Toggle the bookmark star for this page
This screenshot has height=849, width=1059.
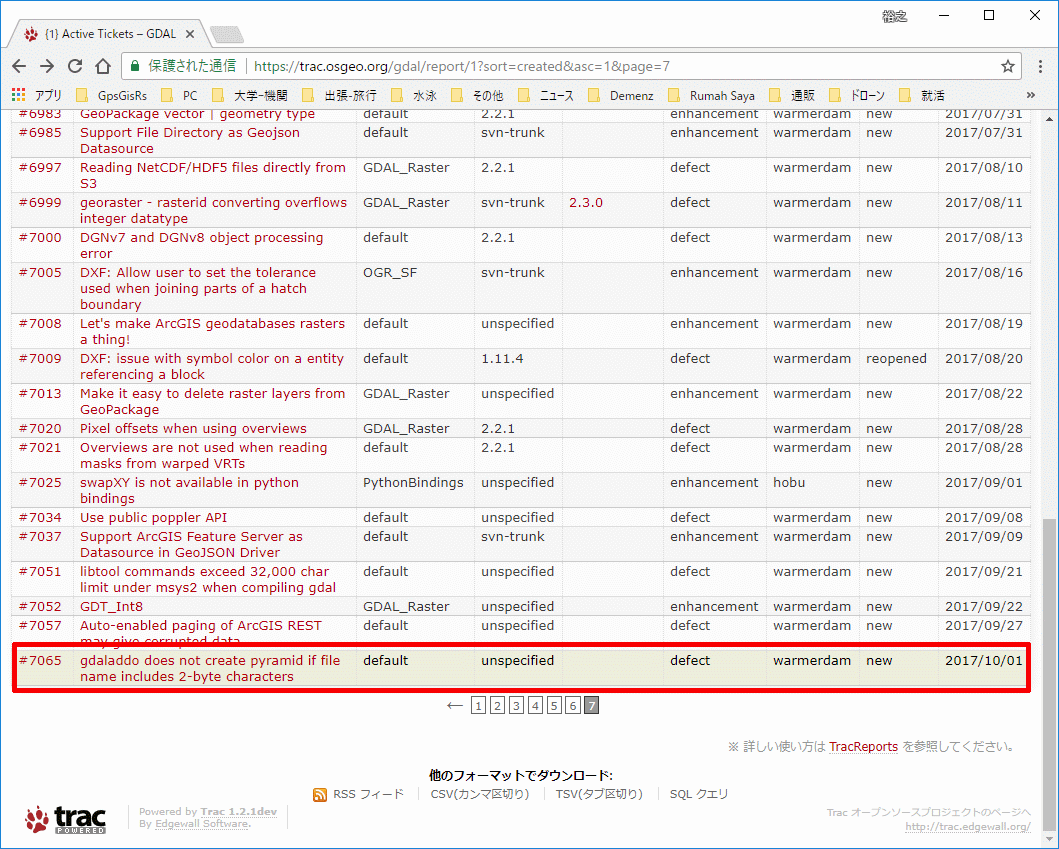(1008, 66)
